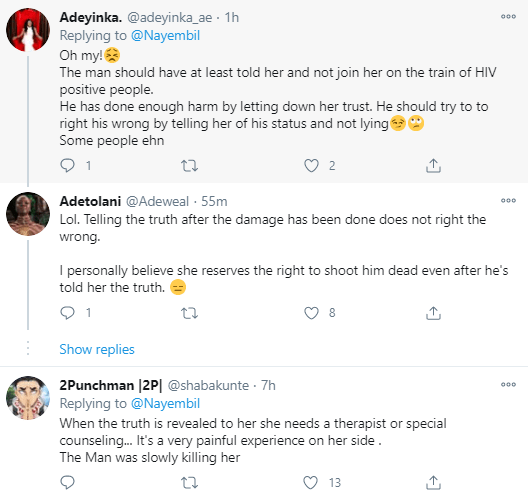Screen dimensions: 528x494
Task: Share Adeyinka's tweet
Action: click(433, 165)
